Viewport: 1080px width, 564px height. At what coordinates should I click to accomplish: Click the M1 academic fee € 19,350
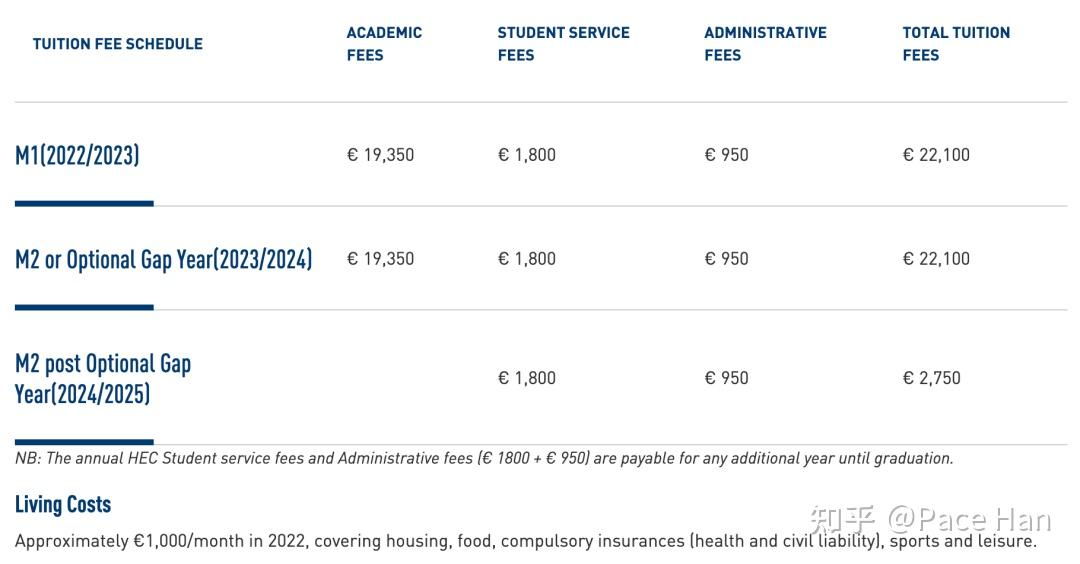380,155
